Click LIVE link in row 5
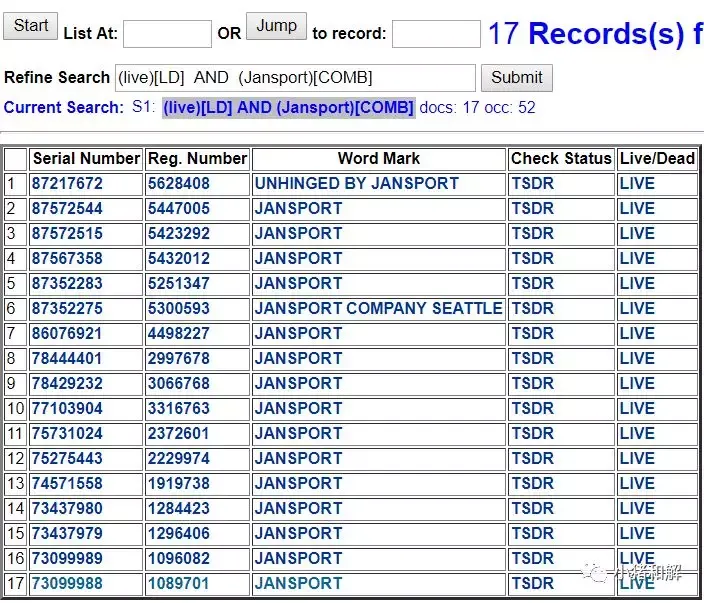704x603 pixels. click(638, 284)
